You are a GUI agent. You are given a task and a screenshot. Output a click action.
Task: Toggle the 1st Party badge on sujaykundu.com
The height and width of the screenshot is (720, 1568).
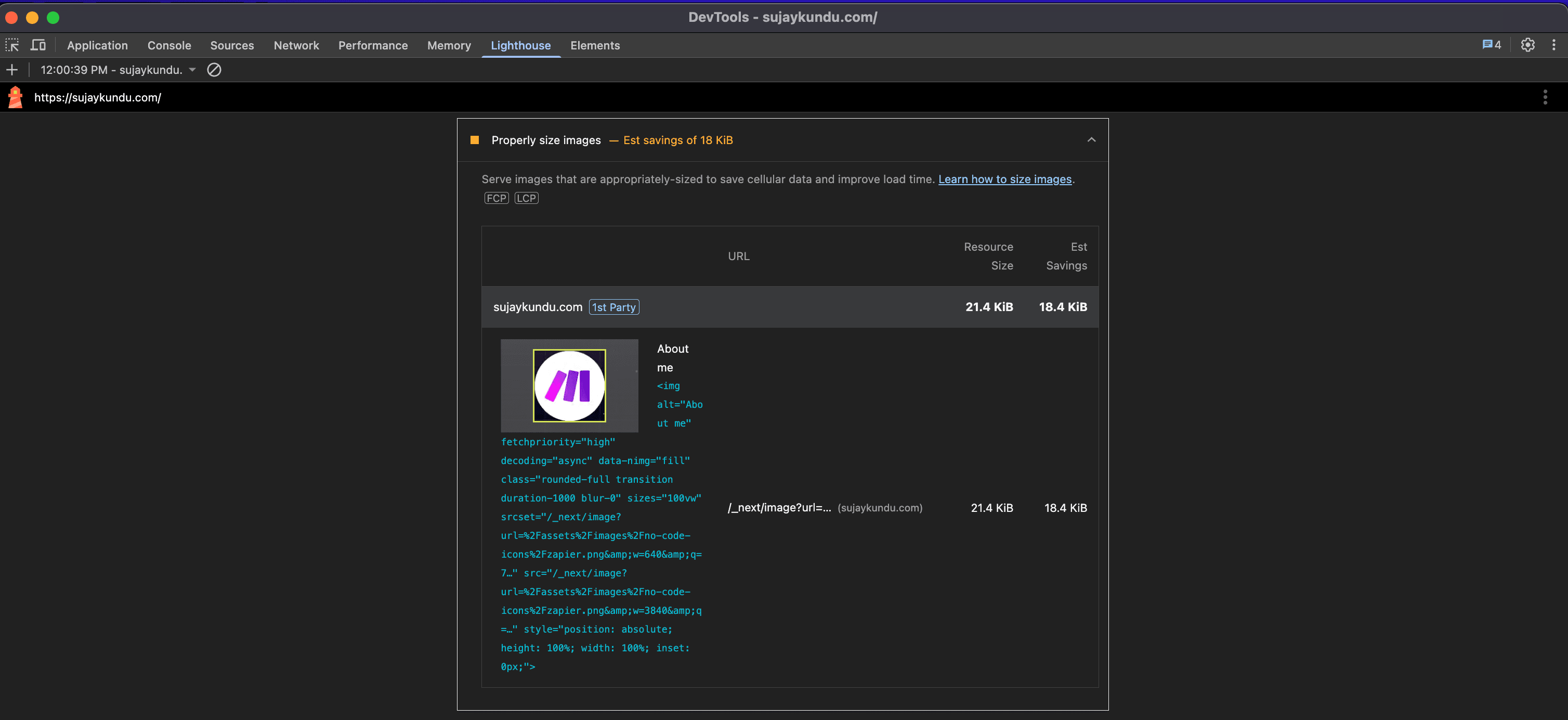(x=613, y=307)
